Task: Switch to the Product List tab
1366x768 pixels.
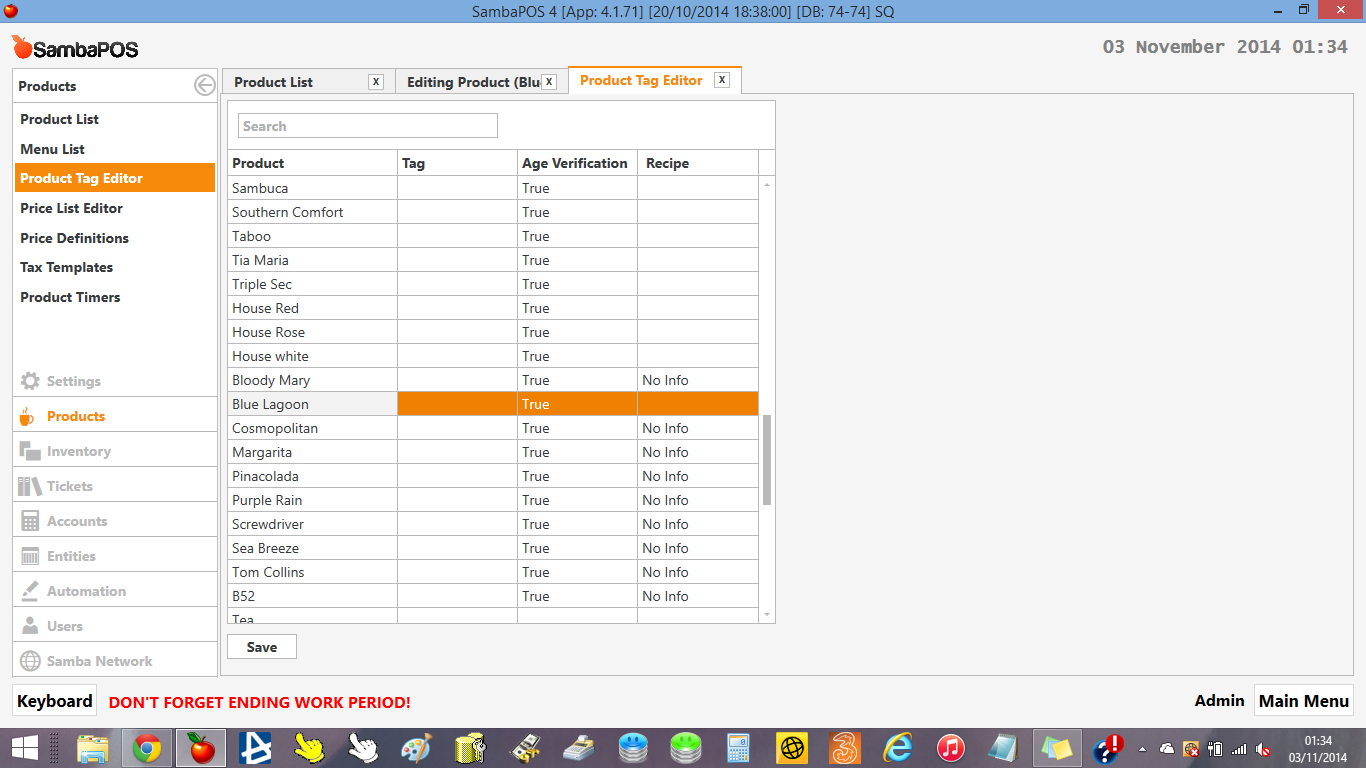Action: pos(274,82)
